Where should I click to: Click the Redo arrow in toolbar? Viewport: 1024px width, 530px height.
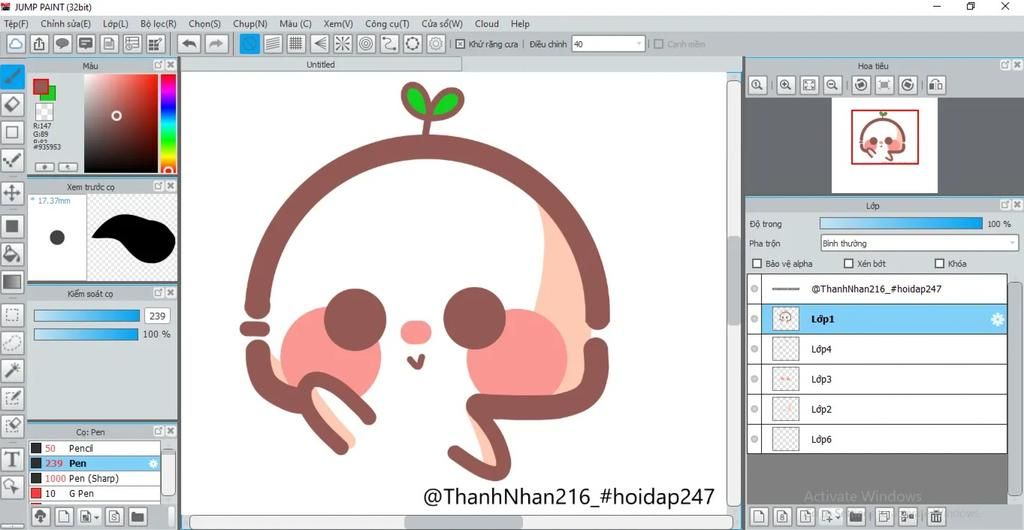tap(216, 44)
